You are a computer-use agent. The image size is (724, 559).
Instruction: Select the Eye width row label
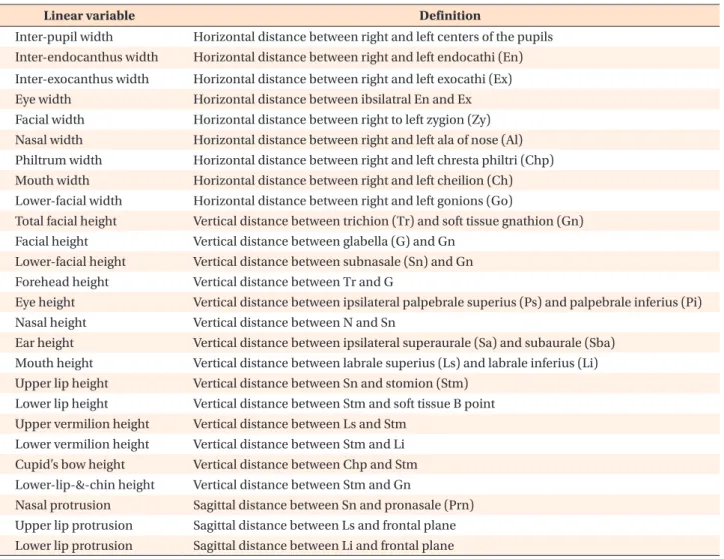[43, 99]
